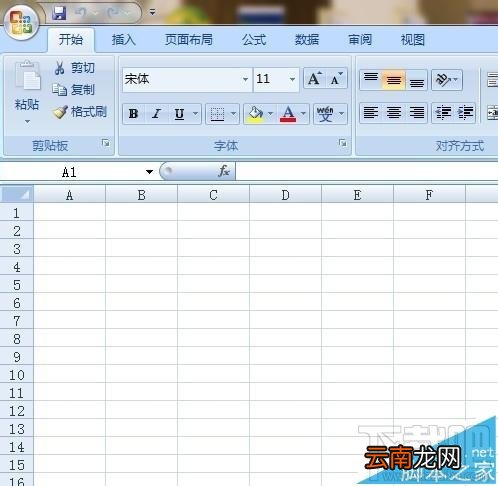The width and height of the screenshot is (498, 486).
Task: Expand the font color dropdown arrow
Action: pos(303,114)
